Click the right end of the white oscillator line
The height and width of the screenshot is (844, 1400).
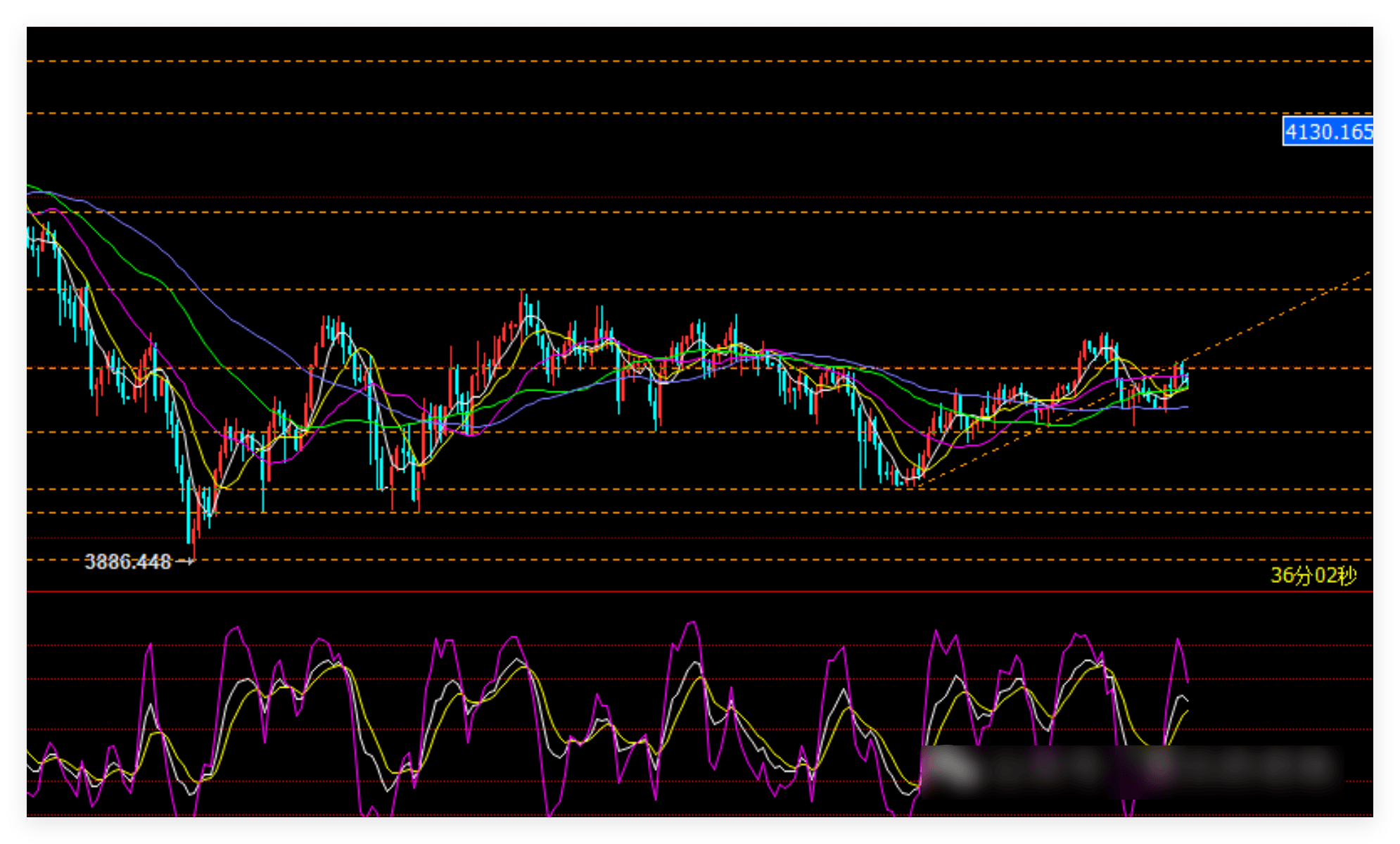1188,700
